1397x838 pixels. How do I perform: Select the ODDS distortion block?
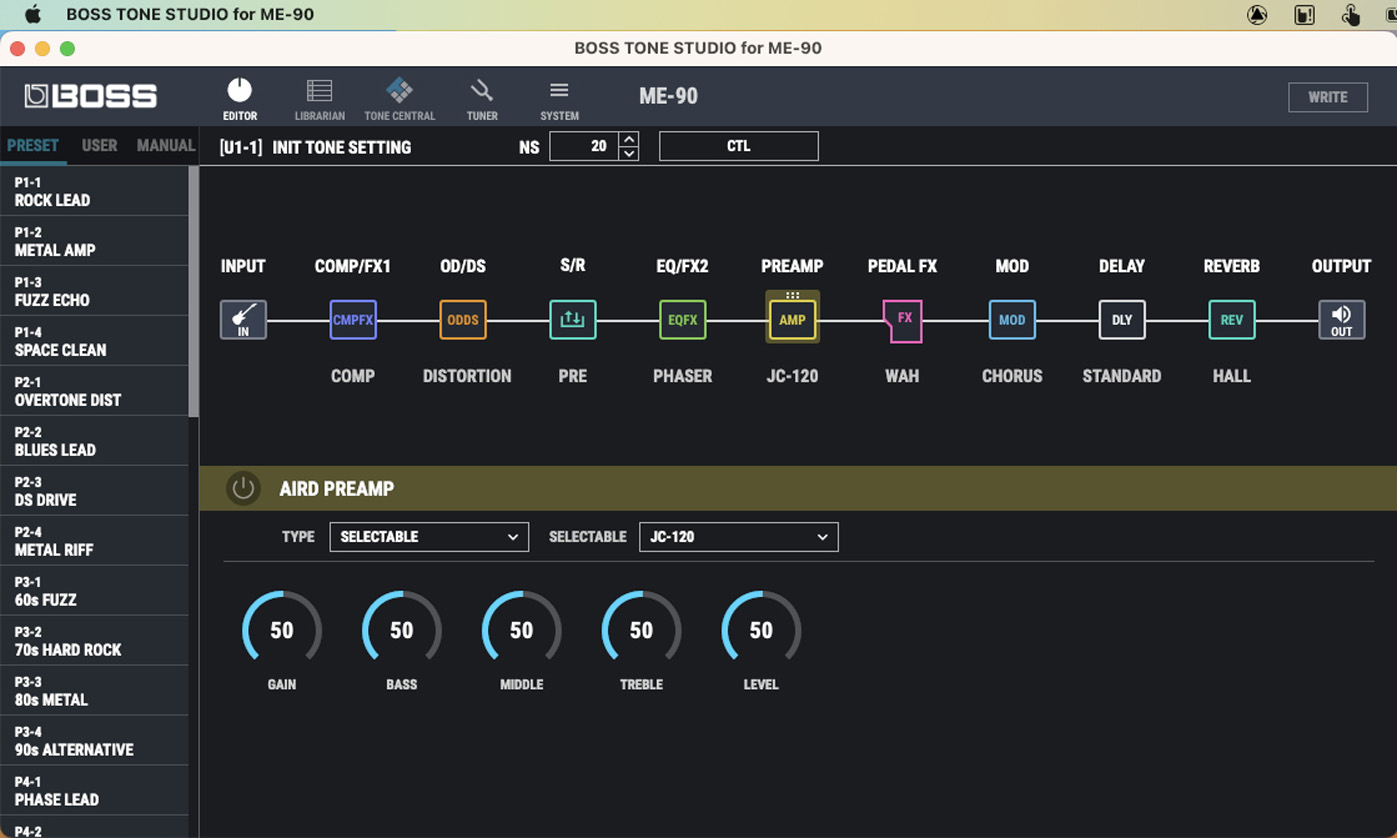pos(463,320)
